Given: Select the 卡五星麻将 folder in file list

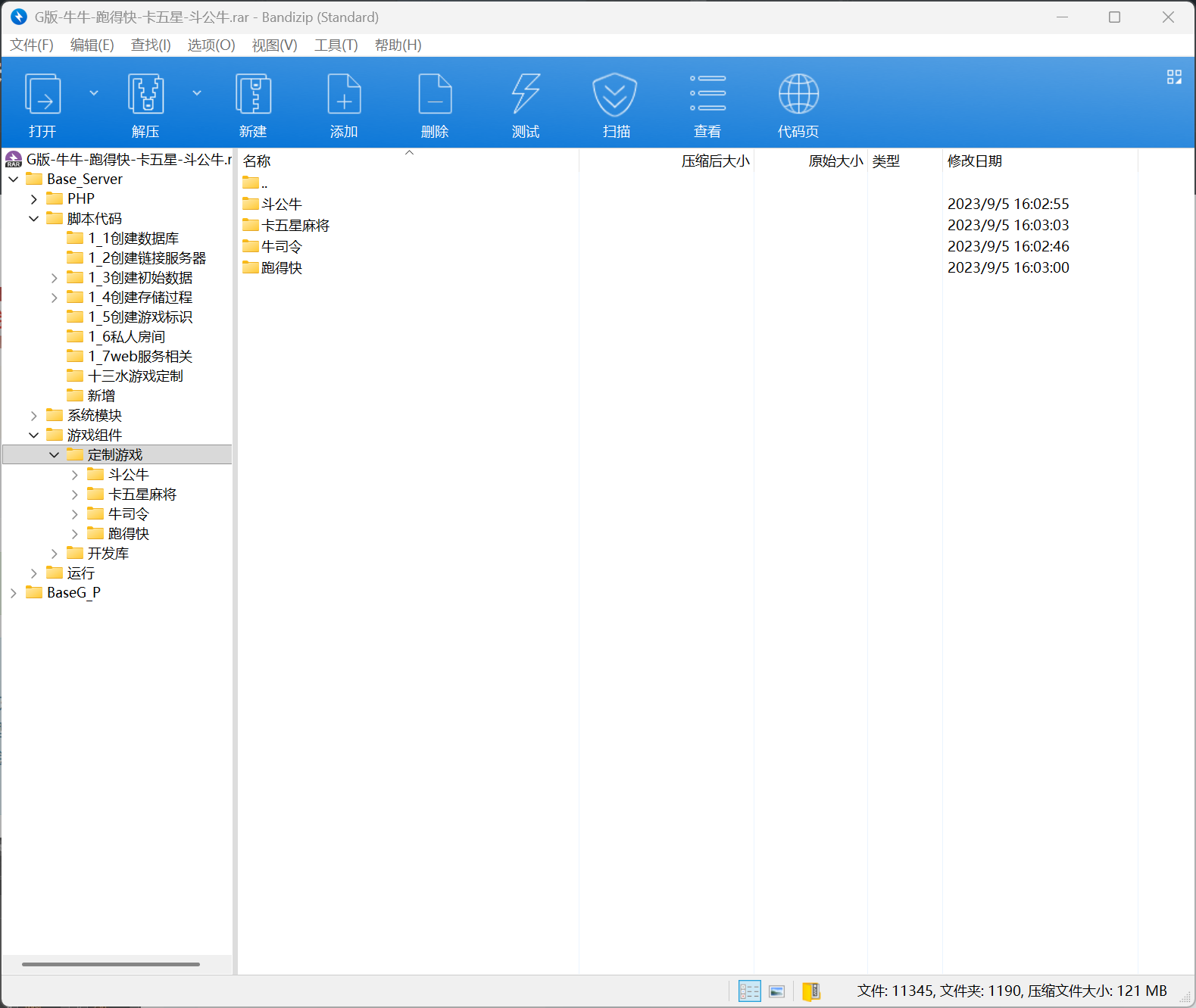Looking at the screenshot, I should [295, 226].
